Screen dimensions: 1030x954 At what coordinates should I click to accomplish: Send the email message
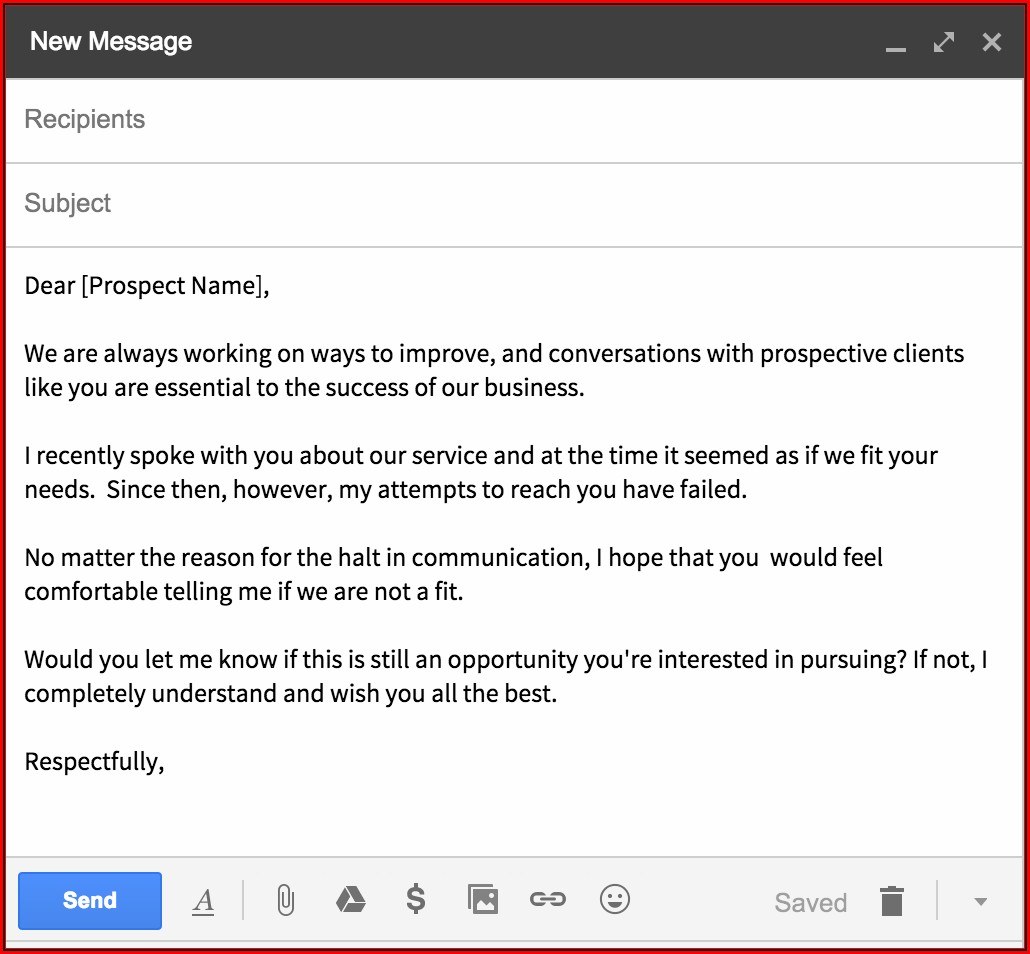pyautogui.click(x=90, y=901)
